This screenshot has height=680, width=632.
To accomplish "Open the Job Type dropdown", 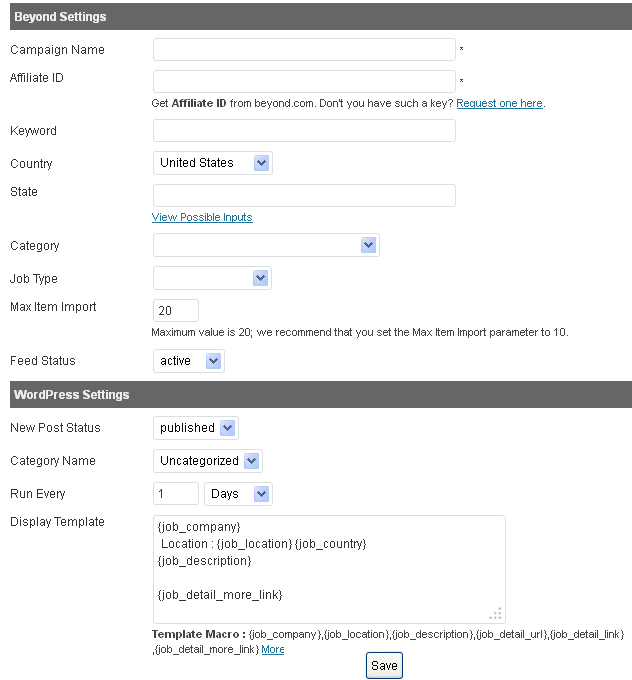I will click(212, 278).
